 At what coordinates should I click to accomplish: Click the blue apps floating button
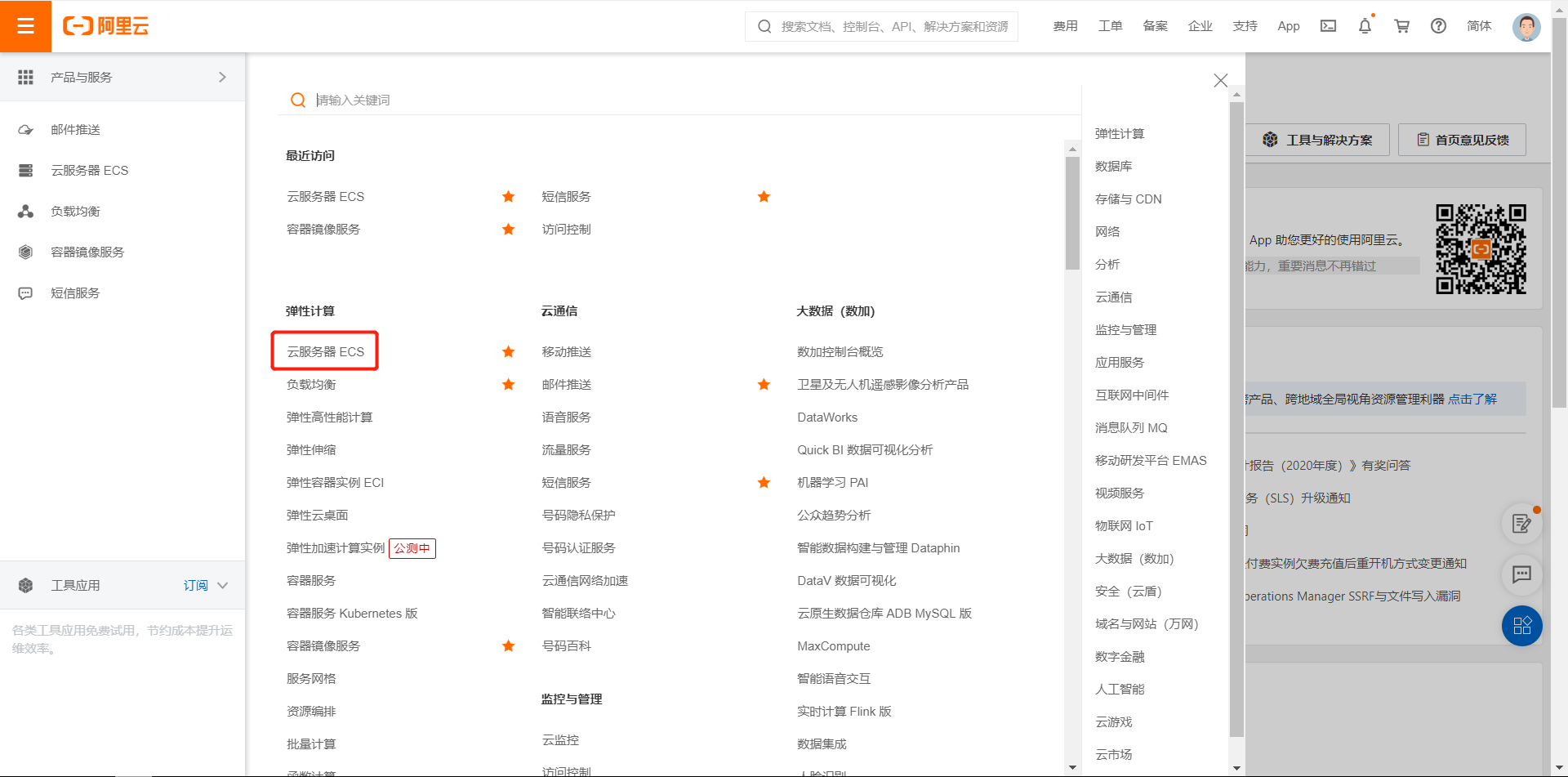click(x=1522, y=626)
